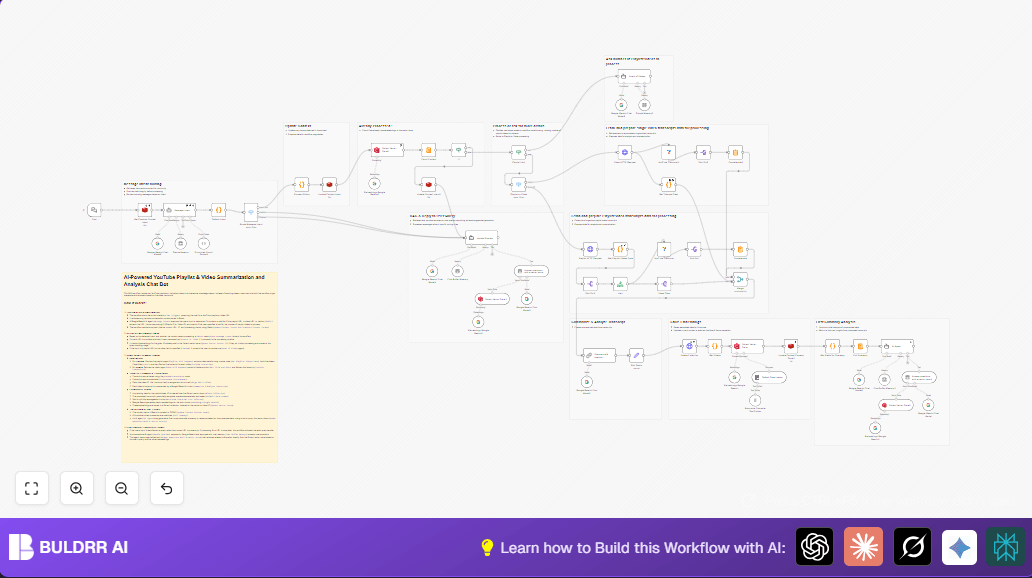Select the Default Data Loader pill node
1032x578 pixels.
[769, 377]
